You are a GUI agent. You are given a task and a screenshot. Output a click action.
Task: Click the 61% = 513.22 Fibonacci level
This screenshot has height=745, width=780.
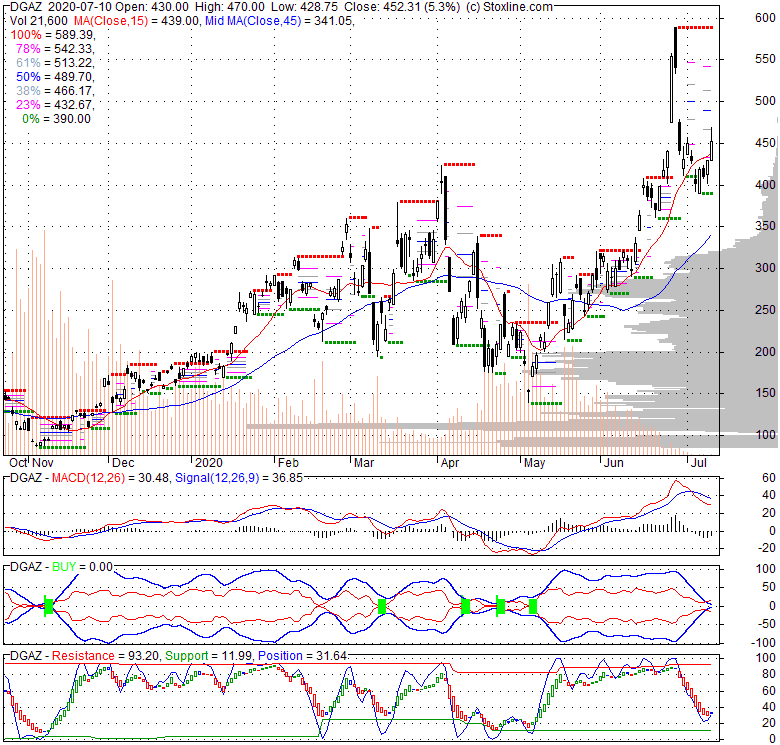[x=55, y=63]
